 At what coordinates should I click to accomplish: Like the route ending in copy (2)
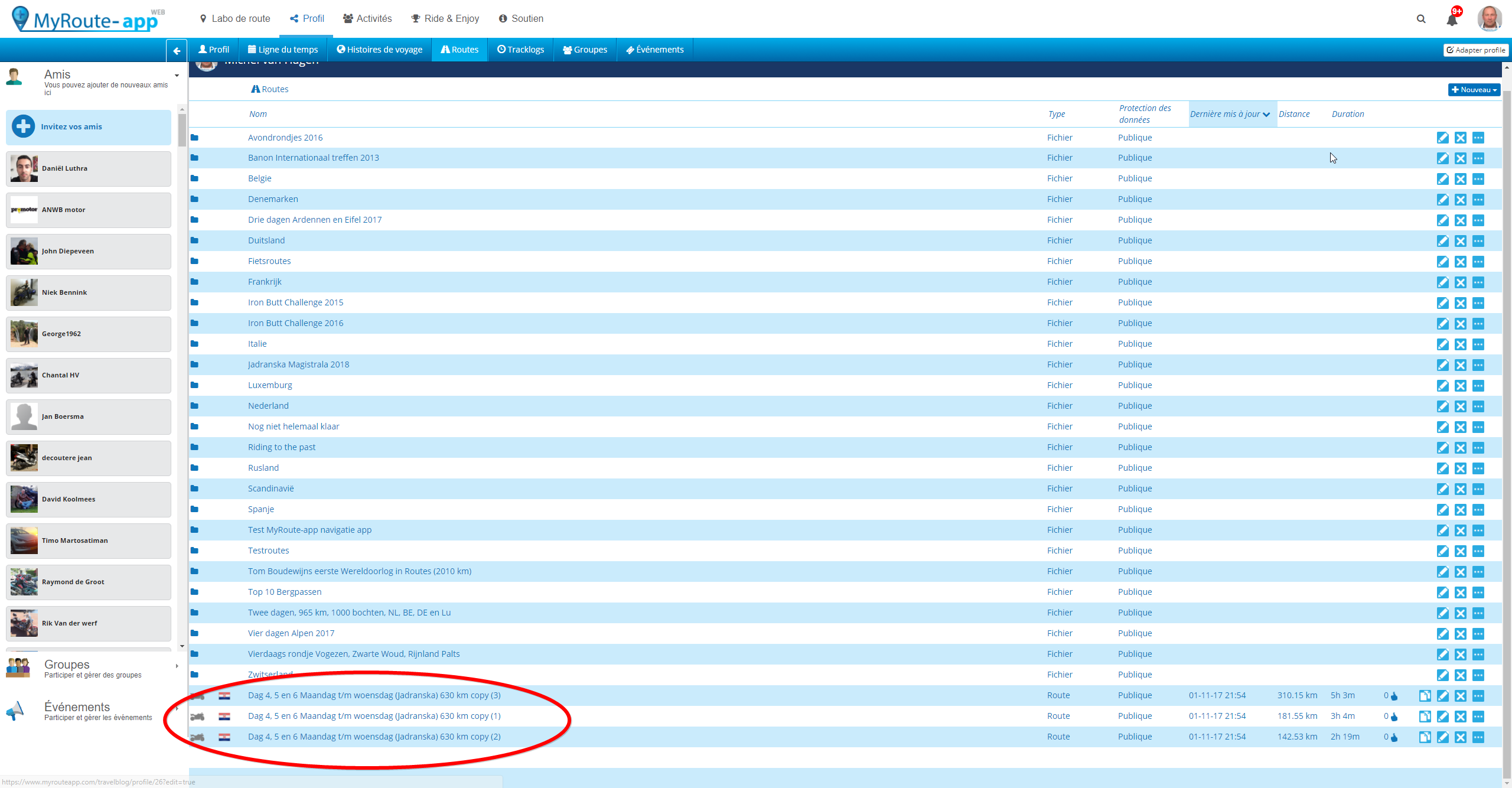[x=1394, y=738]
